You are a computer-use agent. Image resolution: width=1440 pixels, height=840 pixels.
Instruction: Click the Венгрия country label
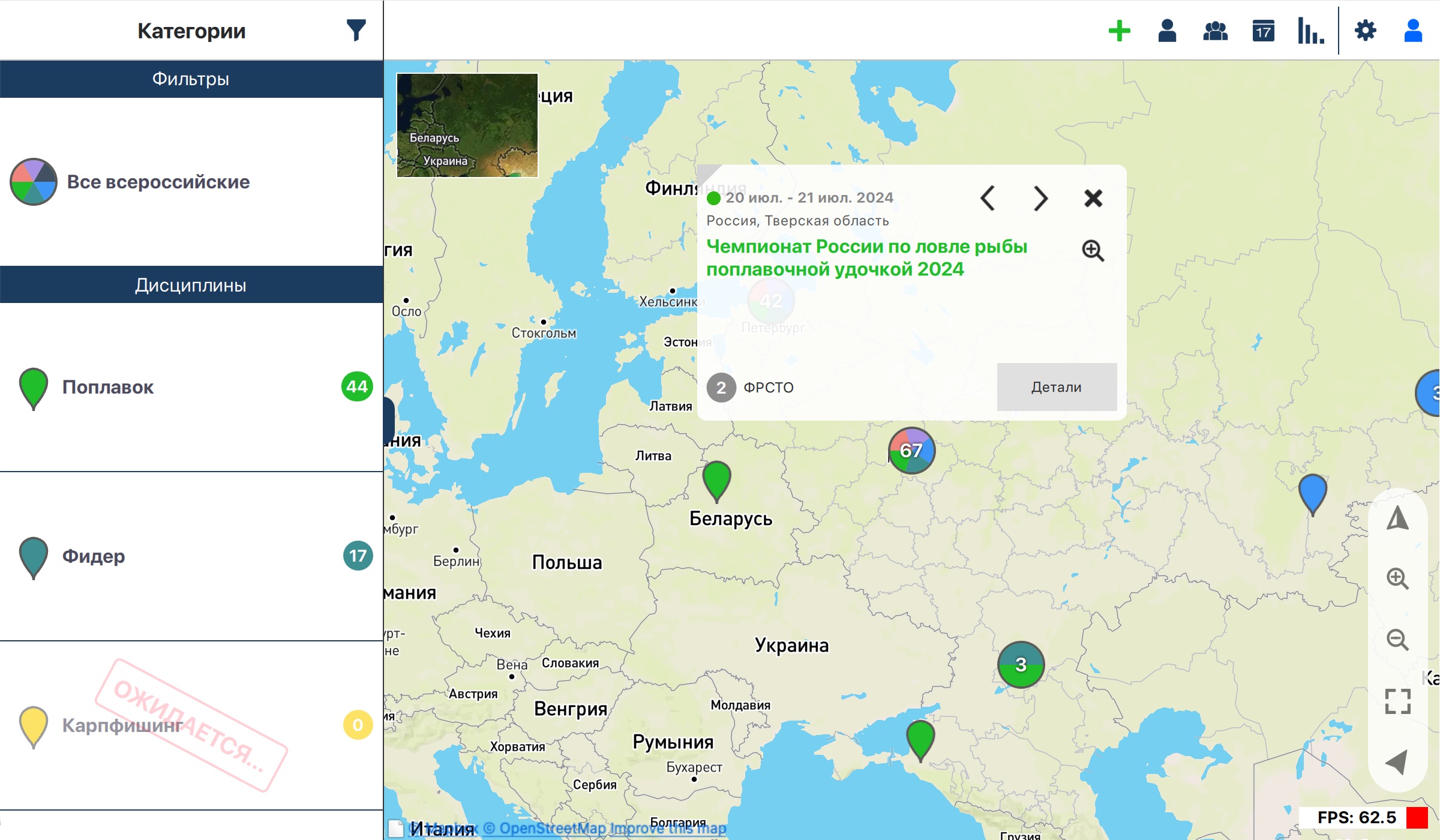click(571, 709)
